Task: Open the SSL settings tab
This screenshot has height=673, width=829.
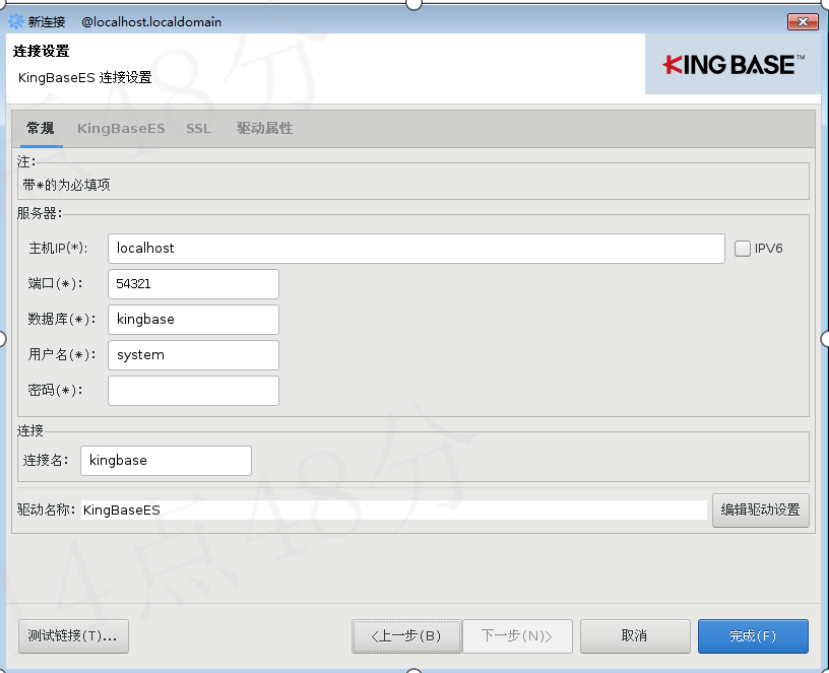Action: (198, 128)
